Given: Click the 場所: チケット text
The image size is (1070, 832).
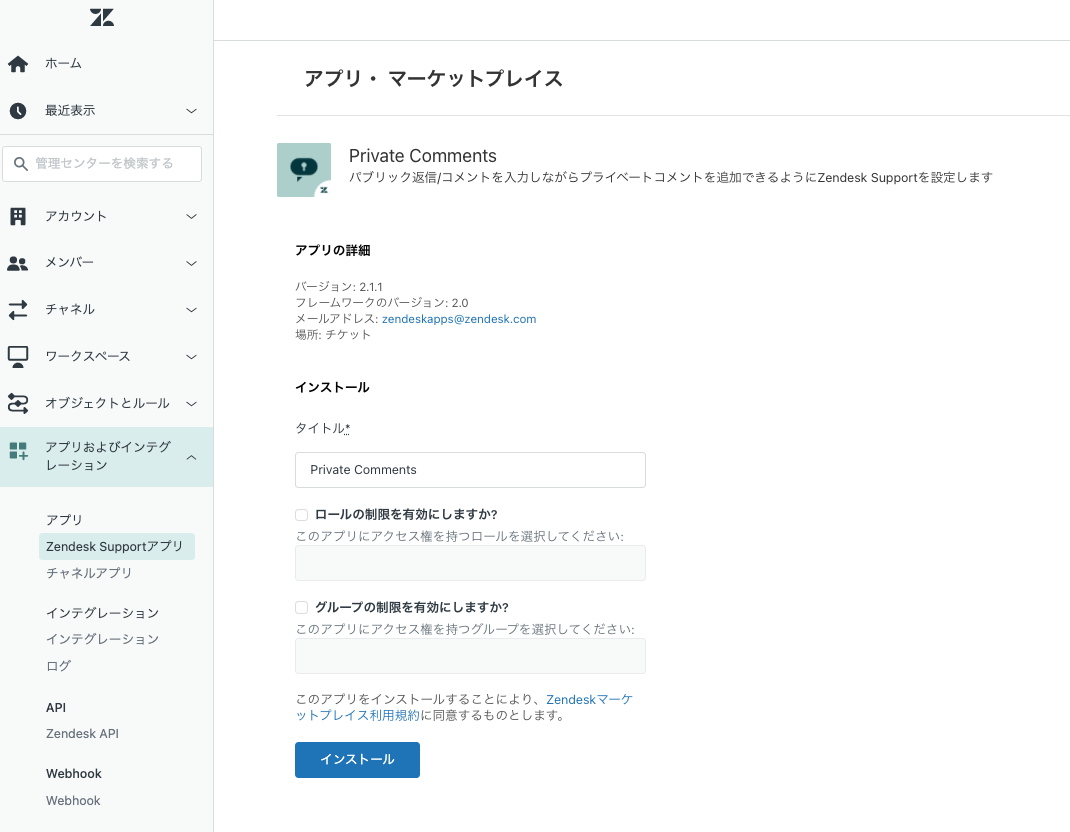Looking at the screenshot, I should point(333,334).
